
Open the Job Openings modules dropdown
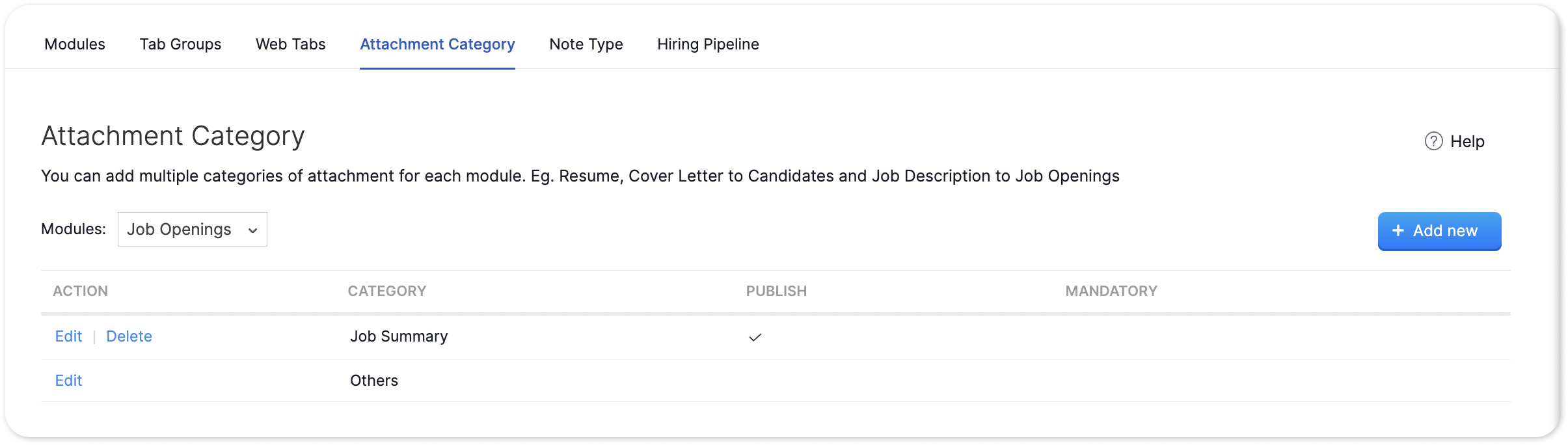pos(192,230)
